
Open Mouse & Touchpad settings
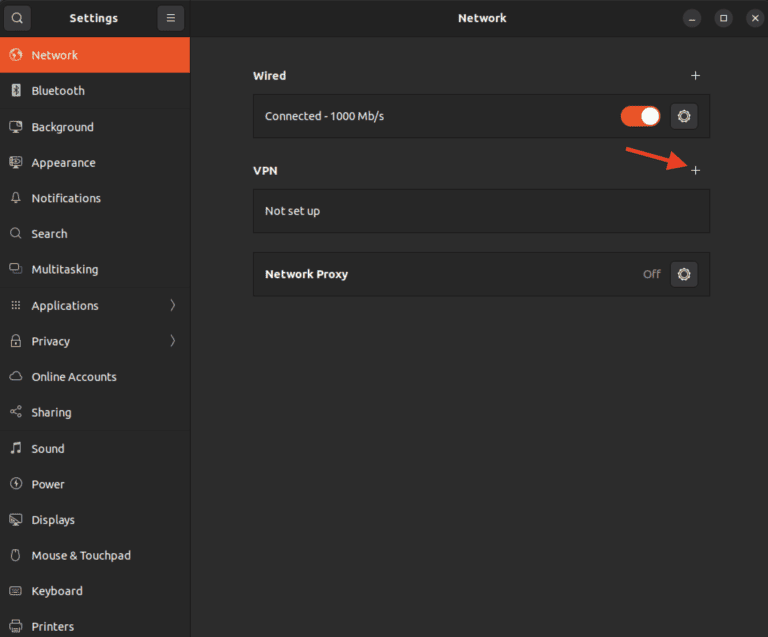pos(81,556)
